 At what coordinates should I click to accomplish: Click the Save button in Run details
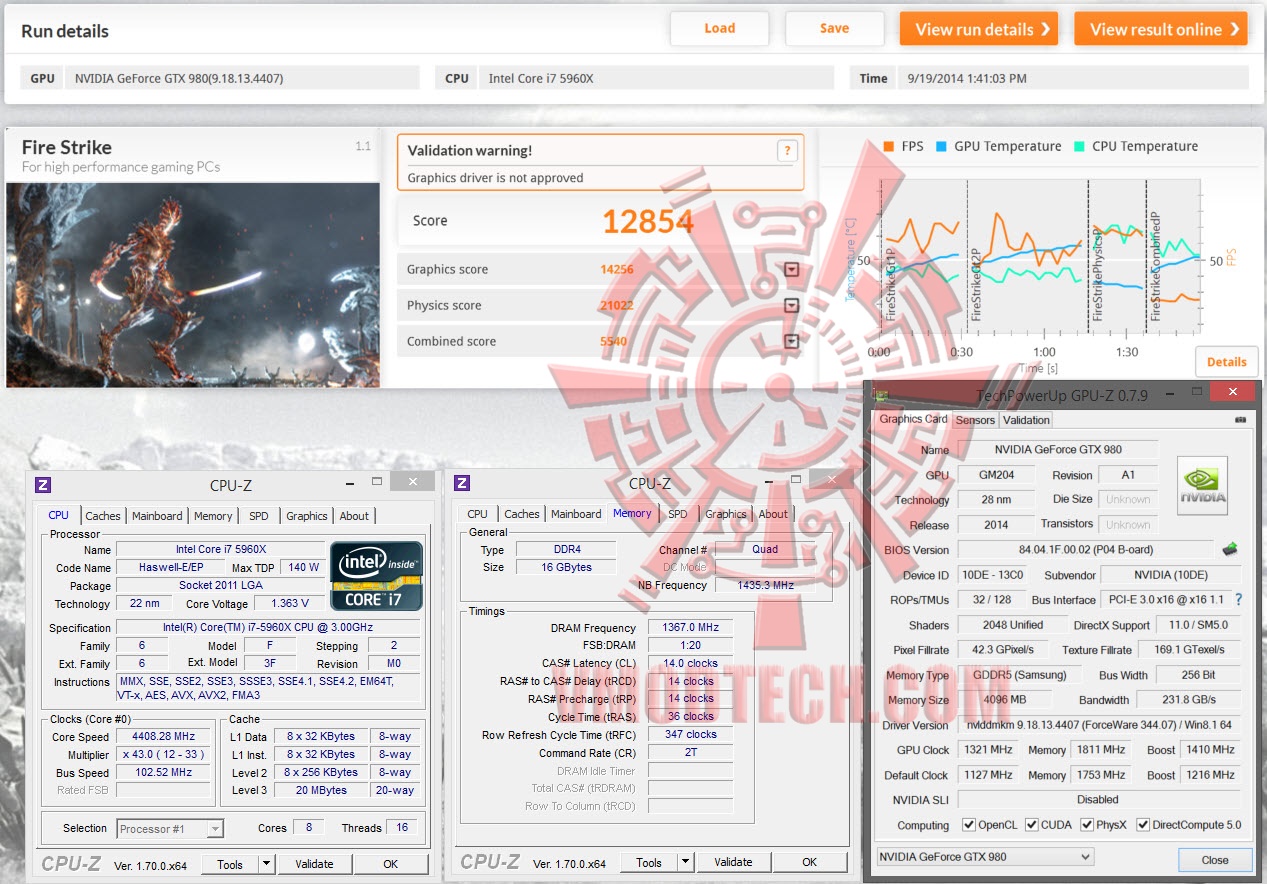[835, 28]
